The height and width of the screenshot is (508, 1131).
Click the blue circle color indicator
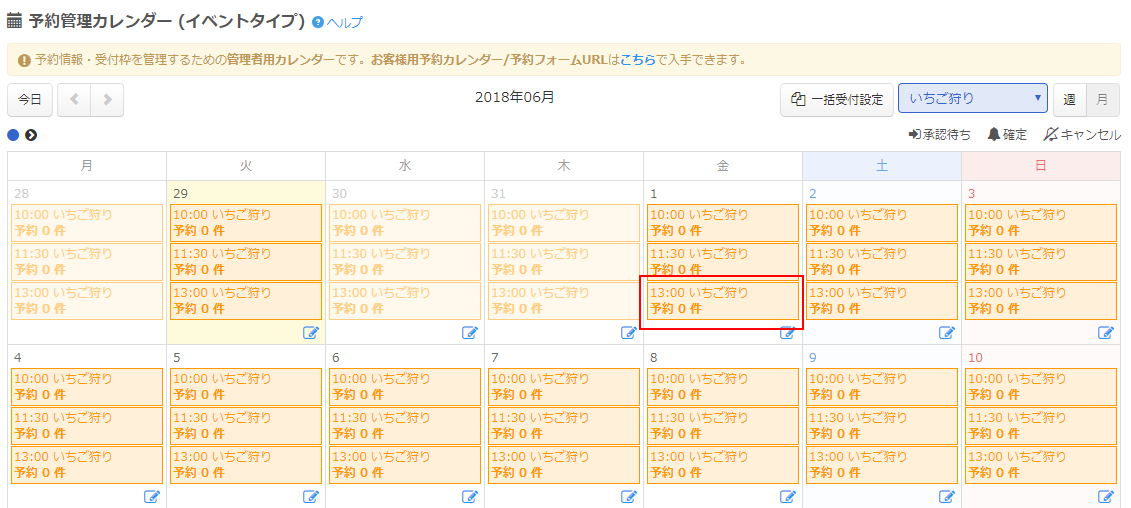point(13,135)
